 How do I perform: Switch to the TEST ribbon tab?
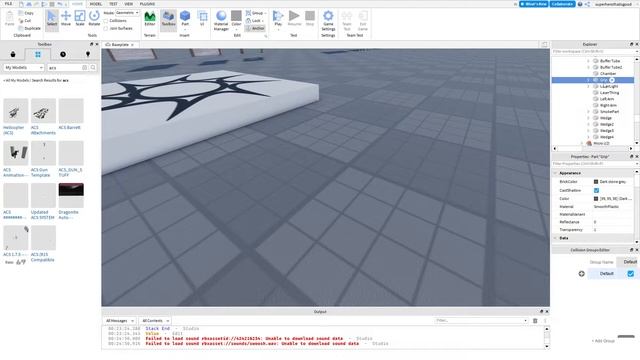point(113,4)
